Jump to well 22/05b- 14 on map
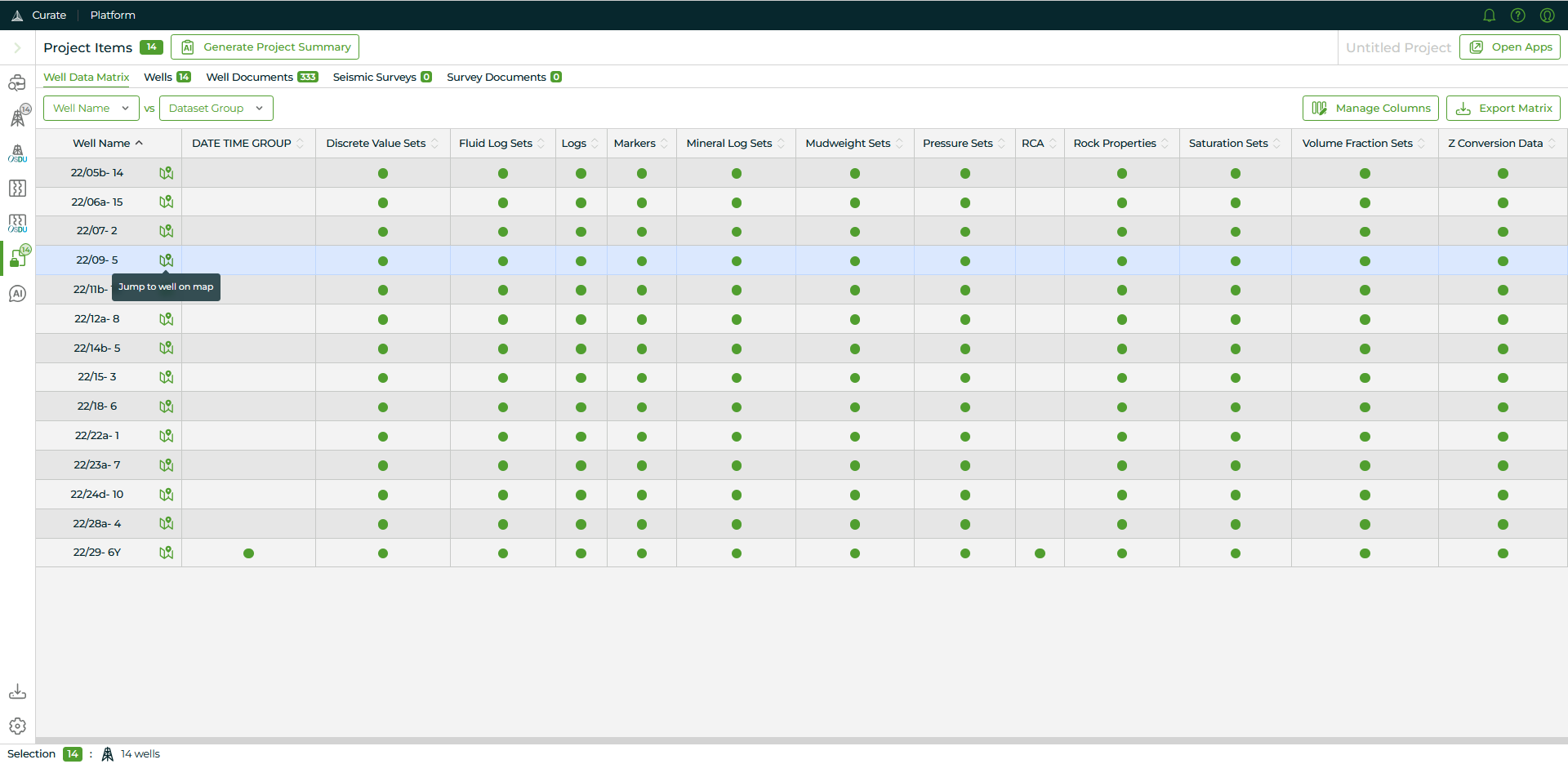 point(166,173)
